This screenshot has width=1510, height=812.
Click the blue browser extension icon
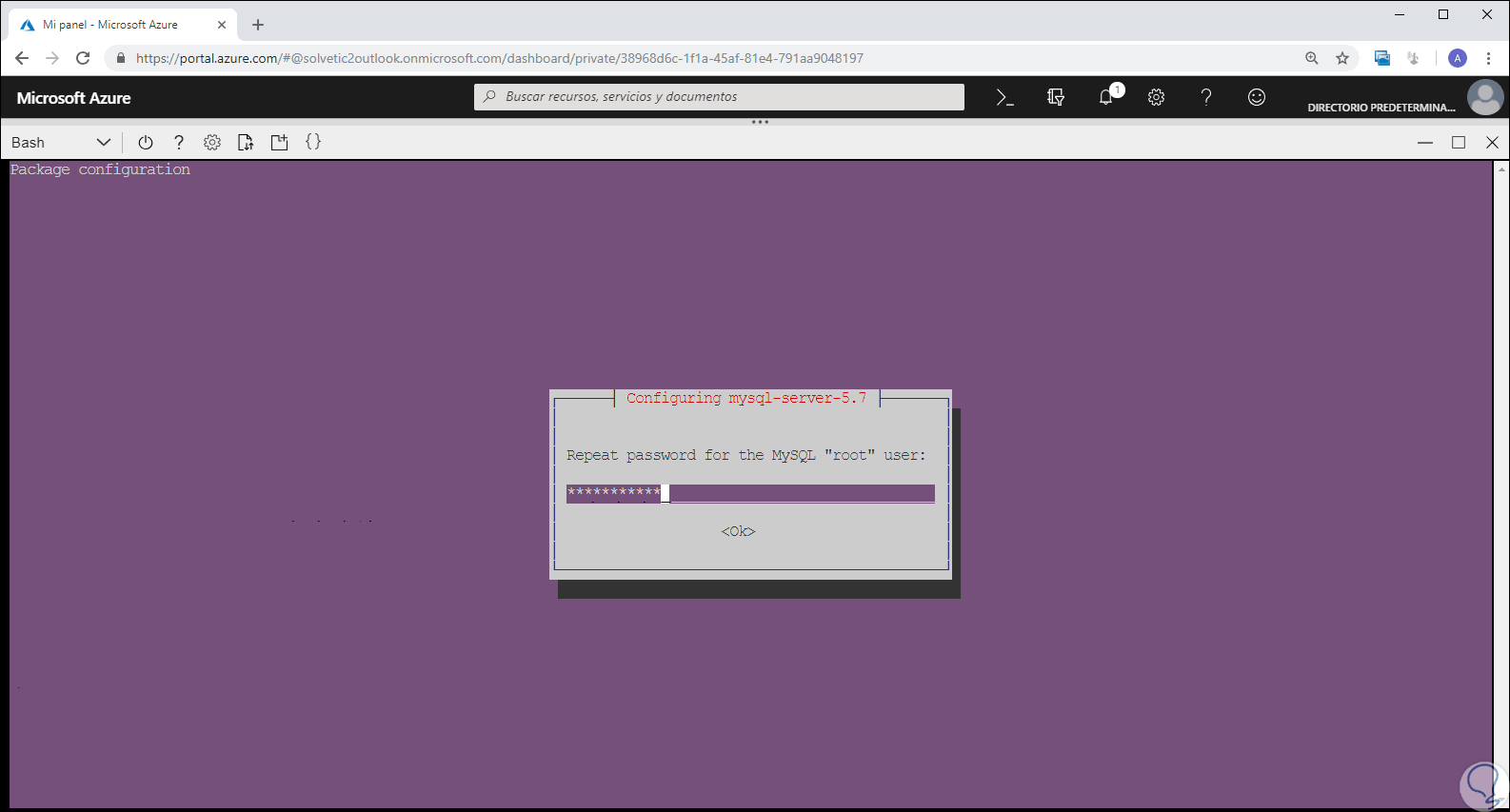click(1382, 58)
